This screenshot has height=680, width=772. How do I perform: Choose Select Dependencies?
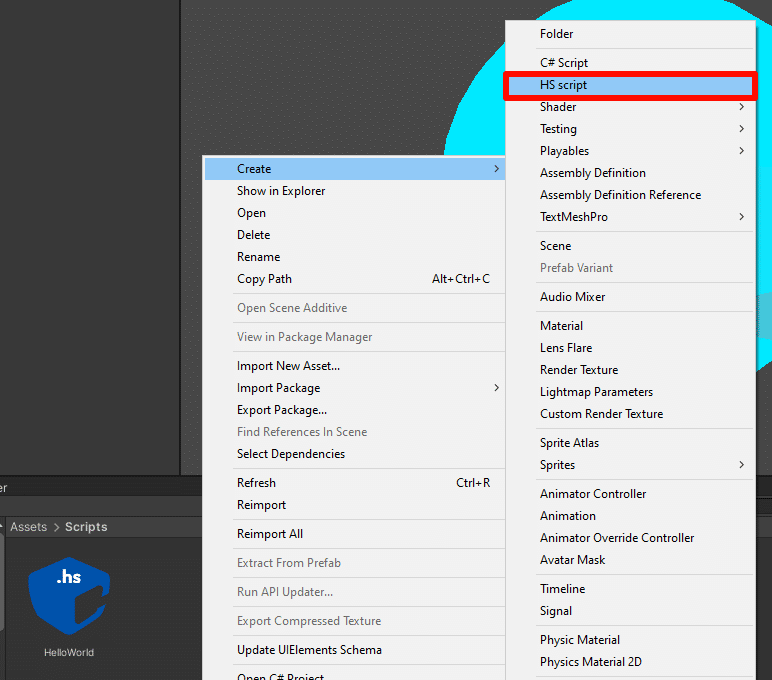[x=354, y=454]
